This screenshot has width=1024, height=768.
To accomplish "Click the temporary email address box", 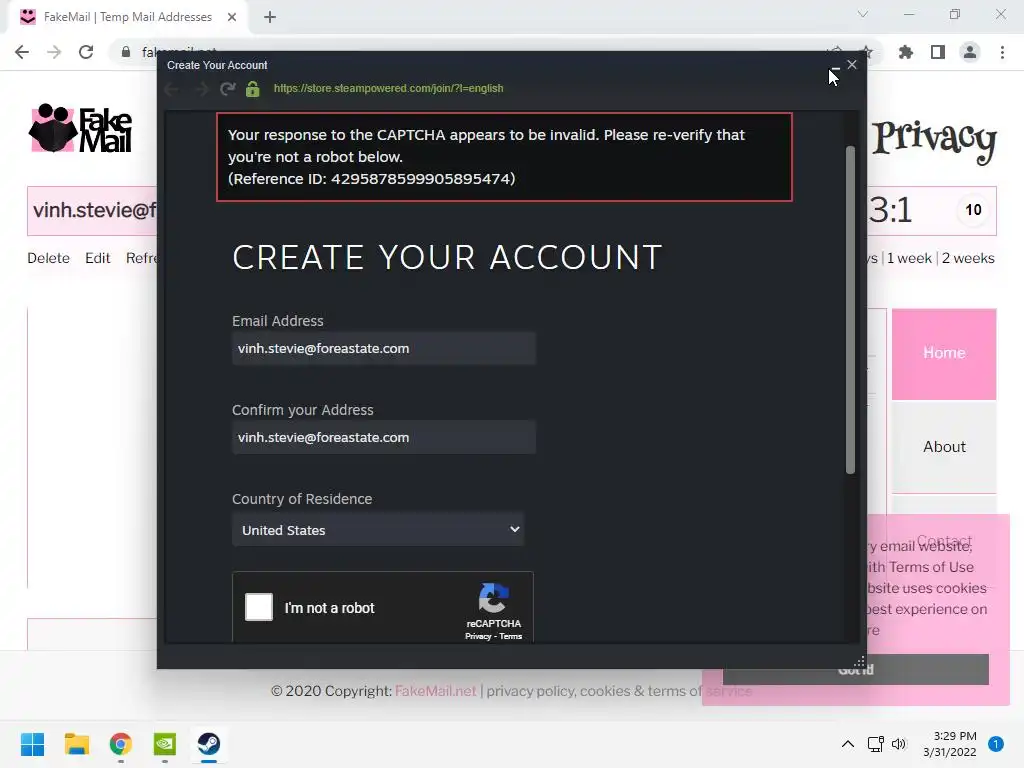I will pyautogui.click(x=91, y=210).
